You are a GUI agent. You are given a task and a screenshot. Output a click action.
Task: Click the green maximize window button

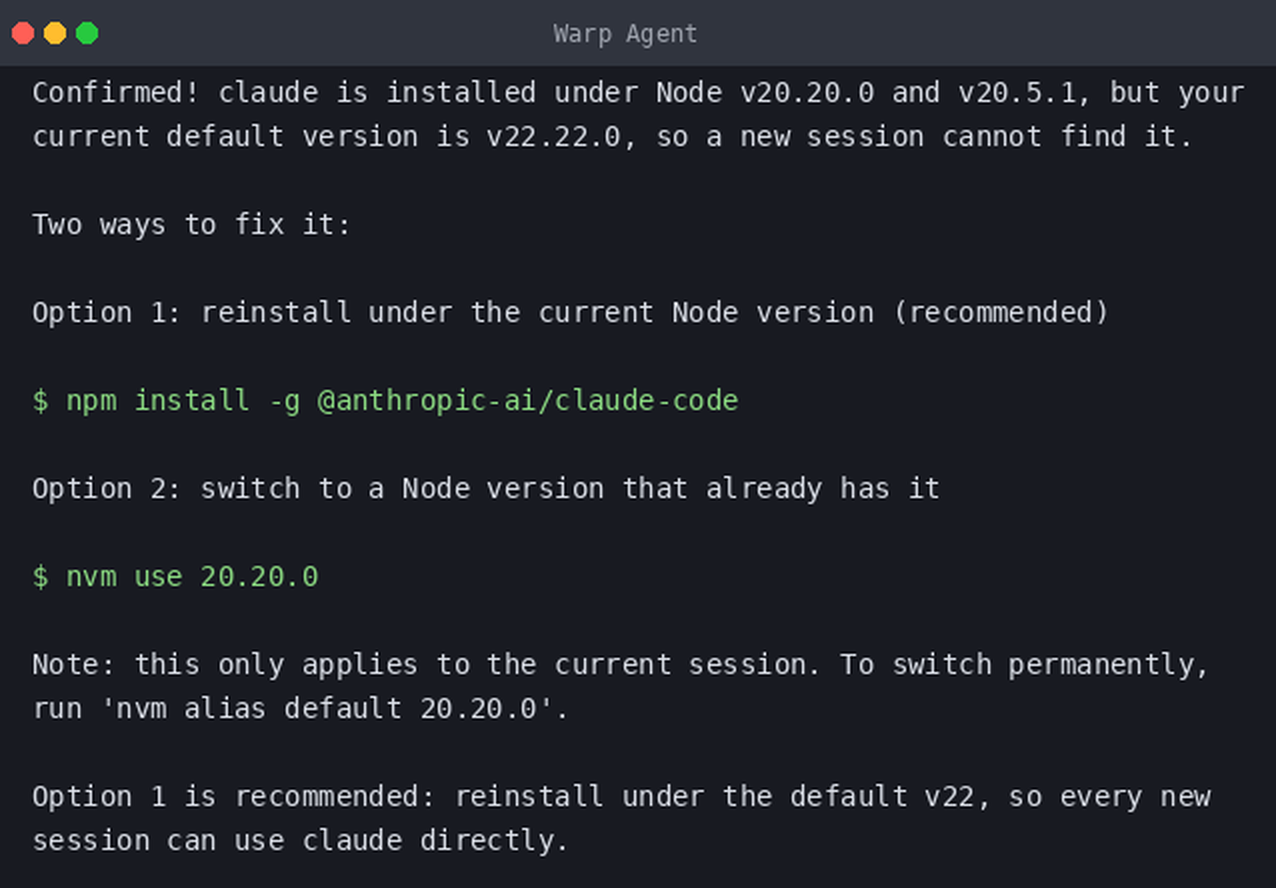click(x=87, y=33)
